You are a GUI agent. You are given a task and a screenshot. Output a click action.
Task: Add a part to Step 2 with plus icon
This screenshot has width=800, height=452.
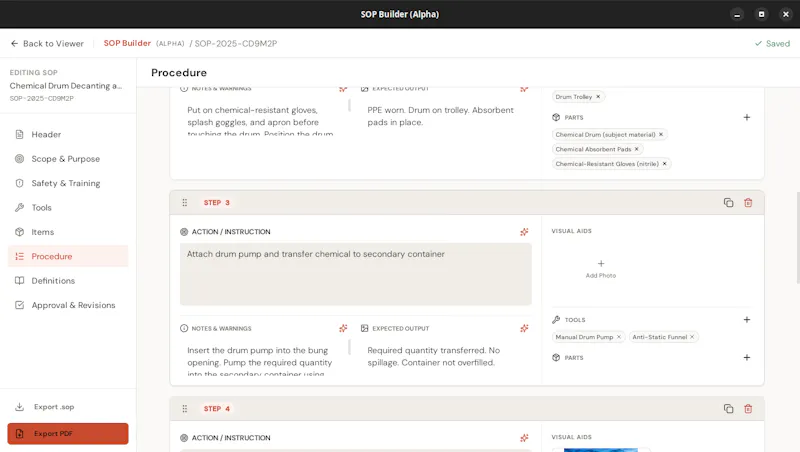pos(746,117)
